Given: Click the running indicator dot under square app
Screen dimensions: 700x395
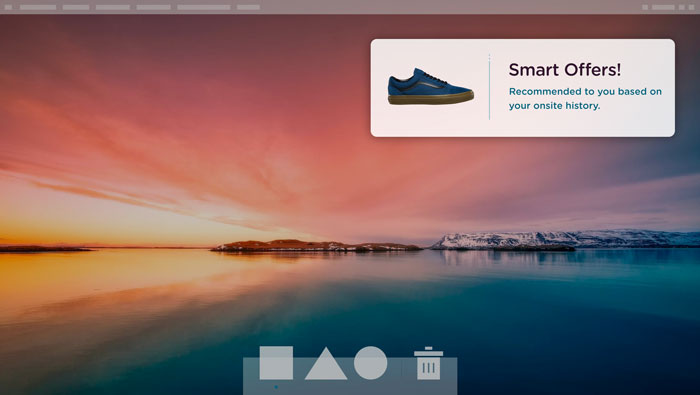Looking at the screenshot, I should pos(276,387).
